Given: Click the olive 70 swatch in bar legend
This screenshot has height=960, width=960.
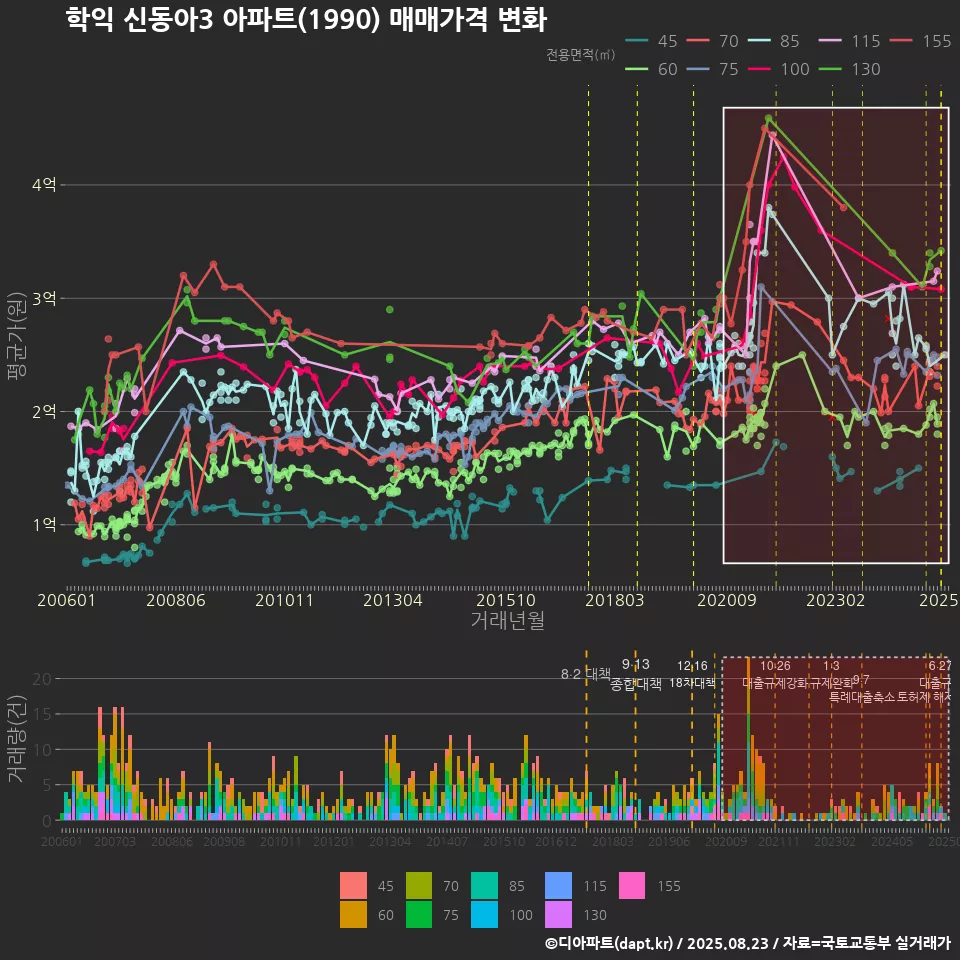Looking at the screenshot, I should point(419,885).
